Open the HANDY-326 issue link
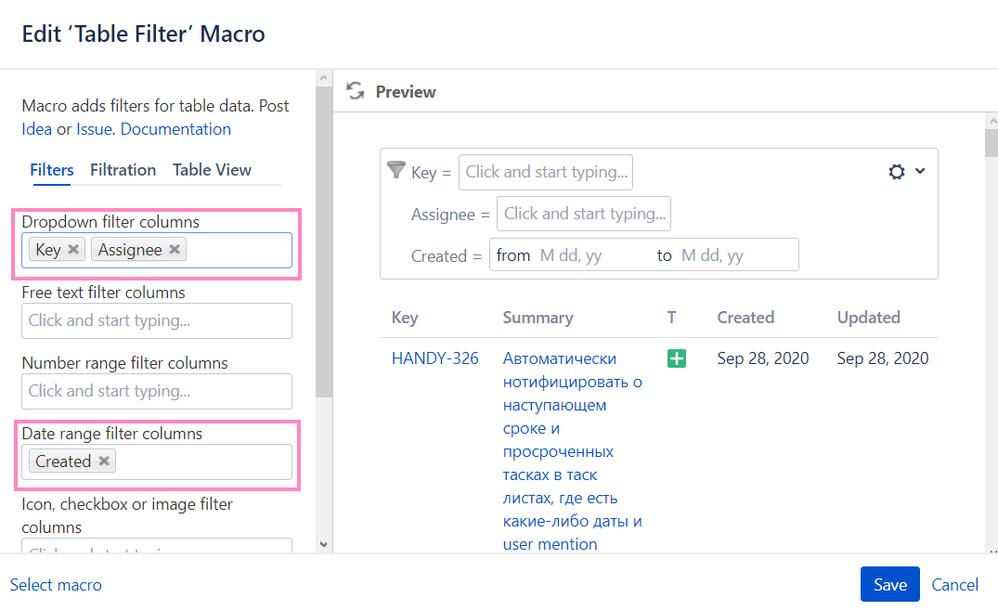This screenshot has width=998, height=612. pyautogui.click(x=435, y=358)
